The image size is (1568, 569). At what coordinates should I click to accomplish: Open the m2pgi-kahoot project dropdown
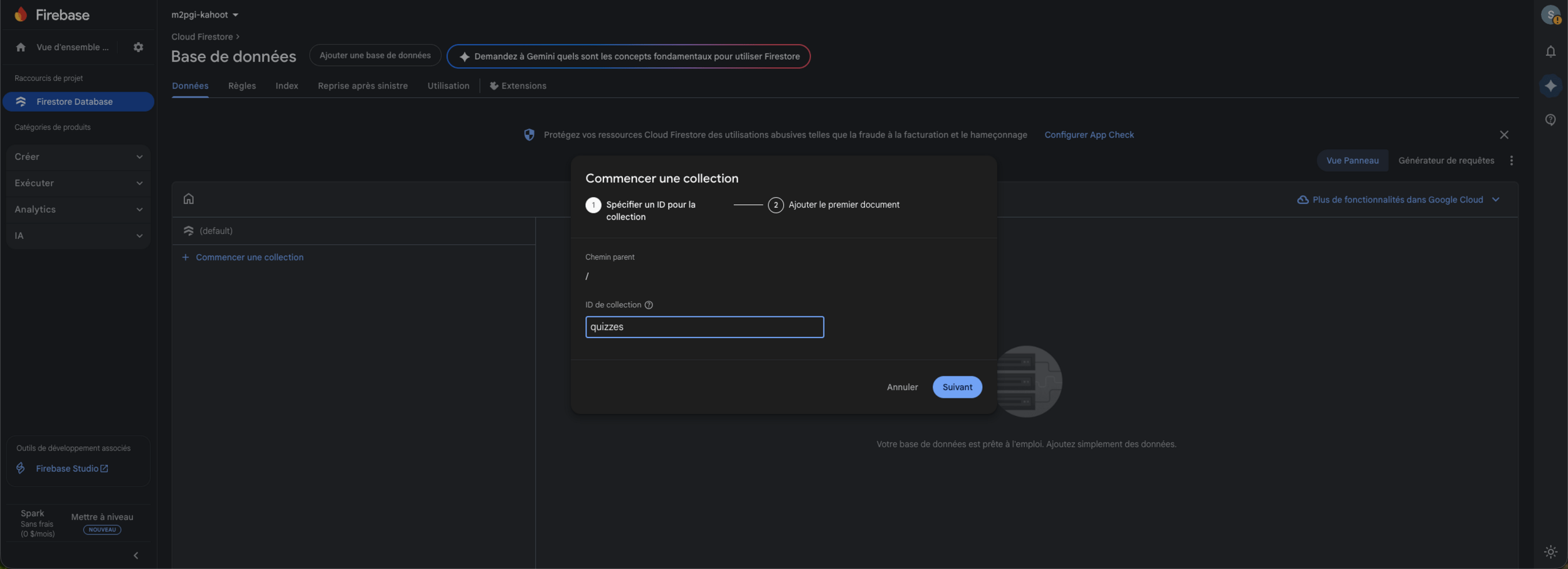click(x=205, y=14)
